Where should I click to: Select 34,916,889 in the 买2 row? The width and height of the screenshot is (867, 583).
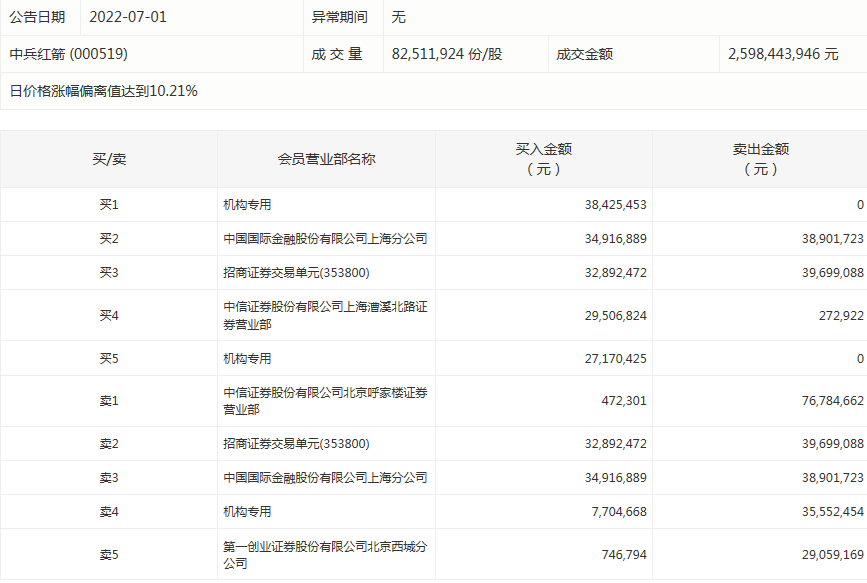click(x=615, y=239)
